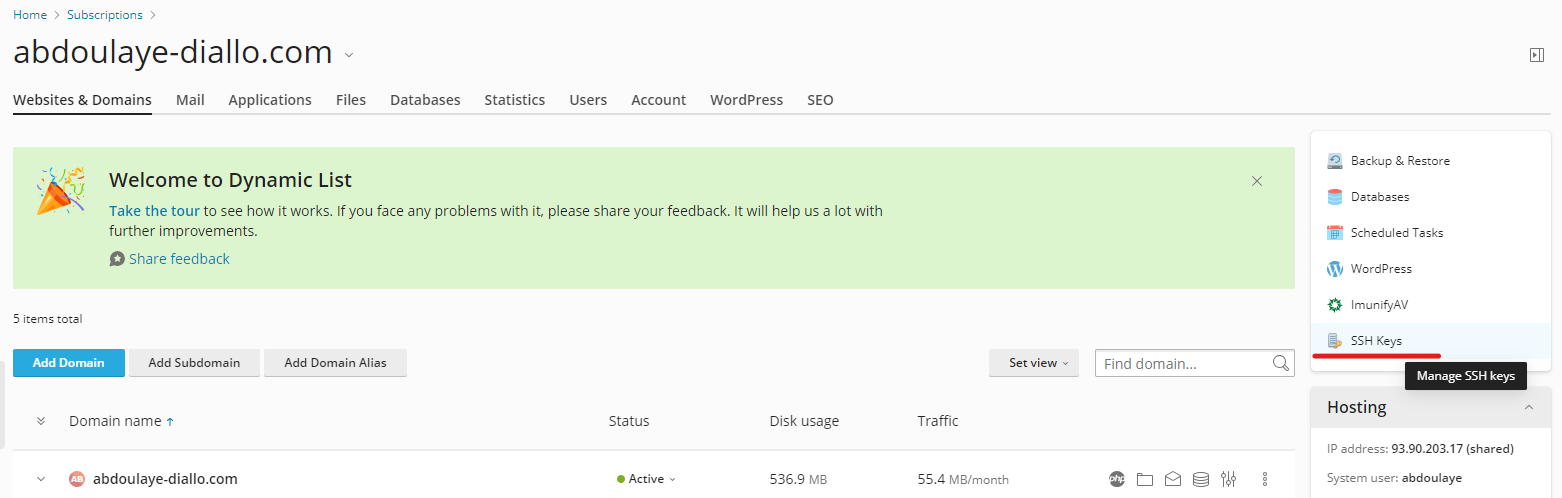The image size is (1562, 498).
Task: Switch to the Databases tab
Action: (425, 100)
